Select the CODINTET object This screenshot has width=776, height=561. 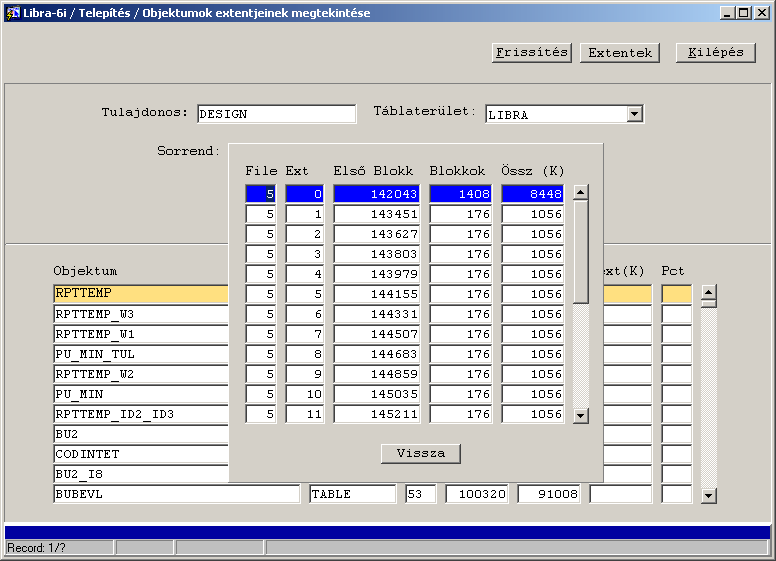(x=141, y=454)
